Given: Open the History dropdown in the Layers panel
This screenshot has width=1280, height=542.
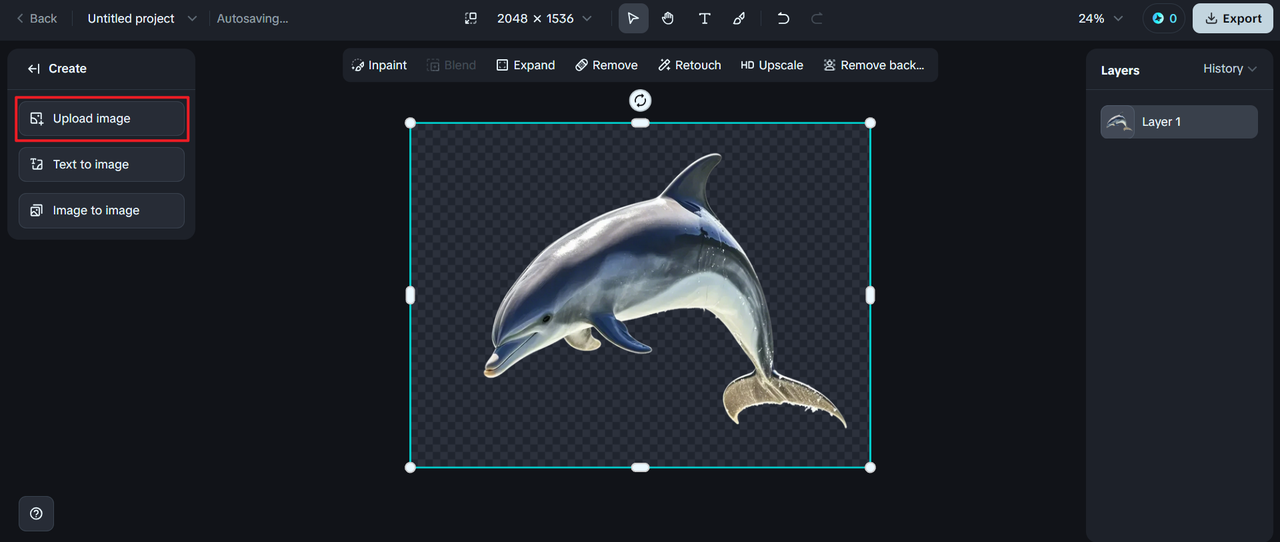Looking at the screenshot, I should 1229,69.
